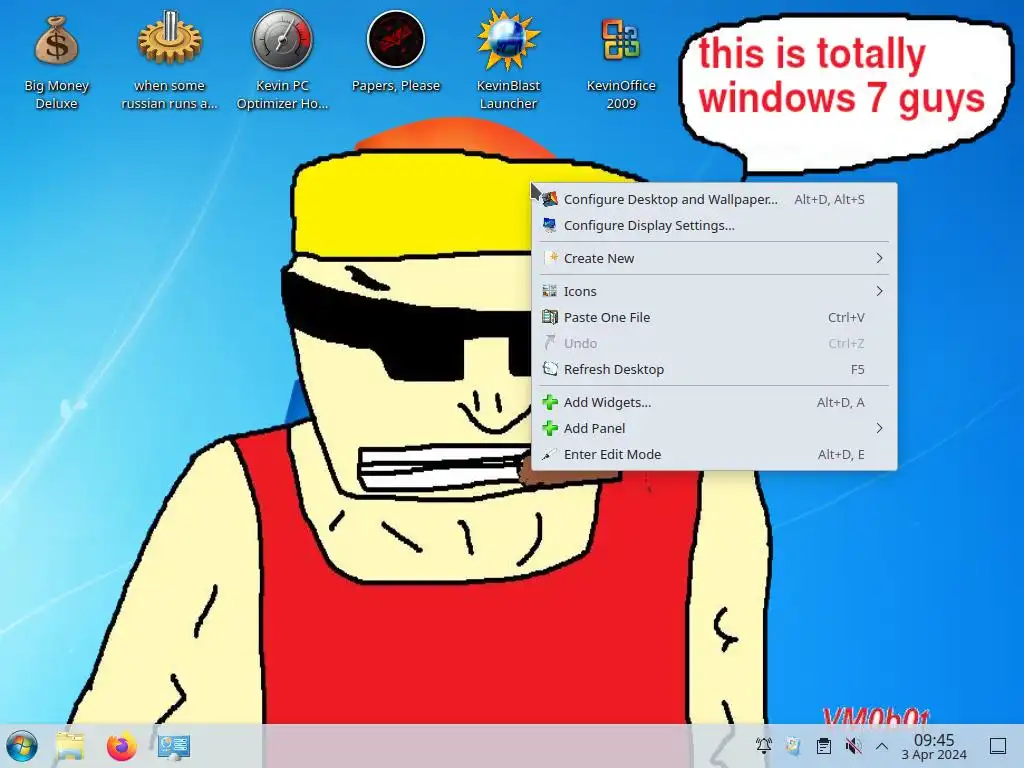Click the paste icon beside Paste One File
Image resolution: width=1024 pixels, height=768 pixels.
[x=550, y=317]
